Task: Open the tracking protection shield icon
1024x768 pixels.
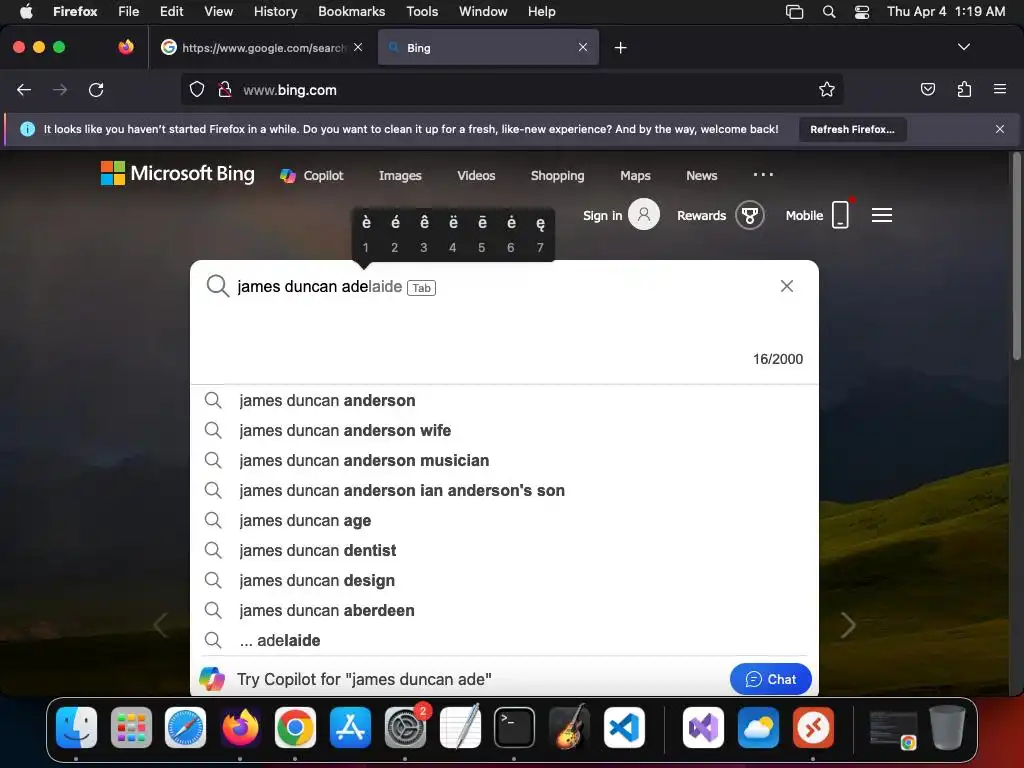Action: point(197,90)
